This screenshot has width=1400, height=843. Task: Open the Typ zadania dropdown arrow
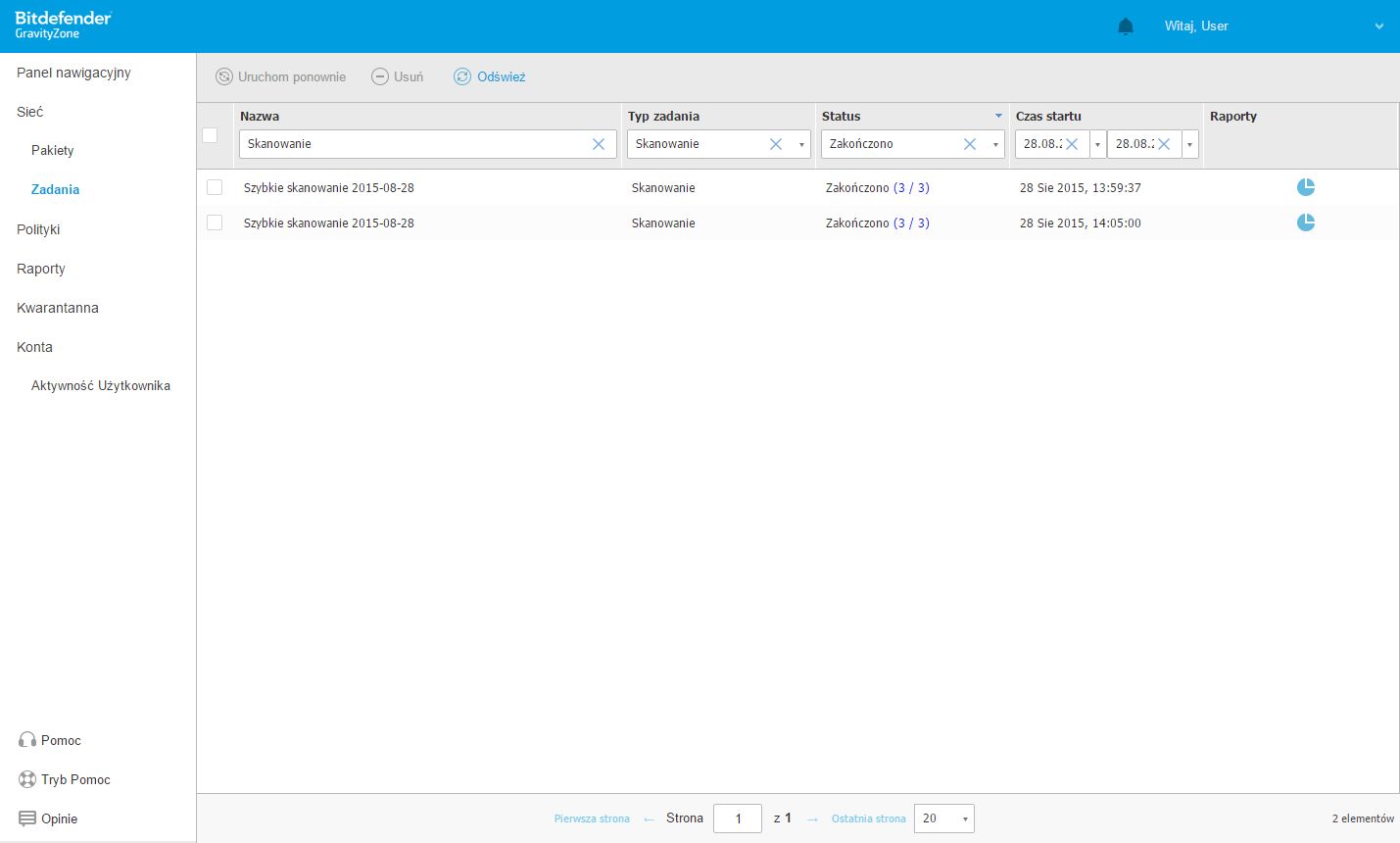801,144
